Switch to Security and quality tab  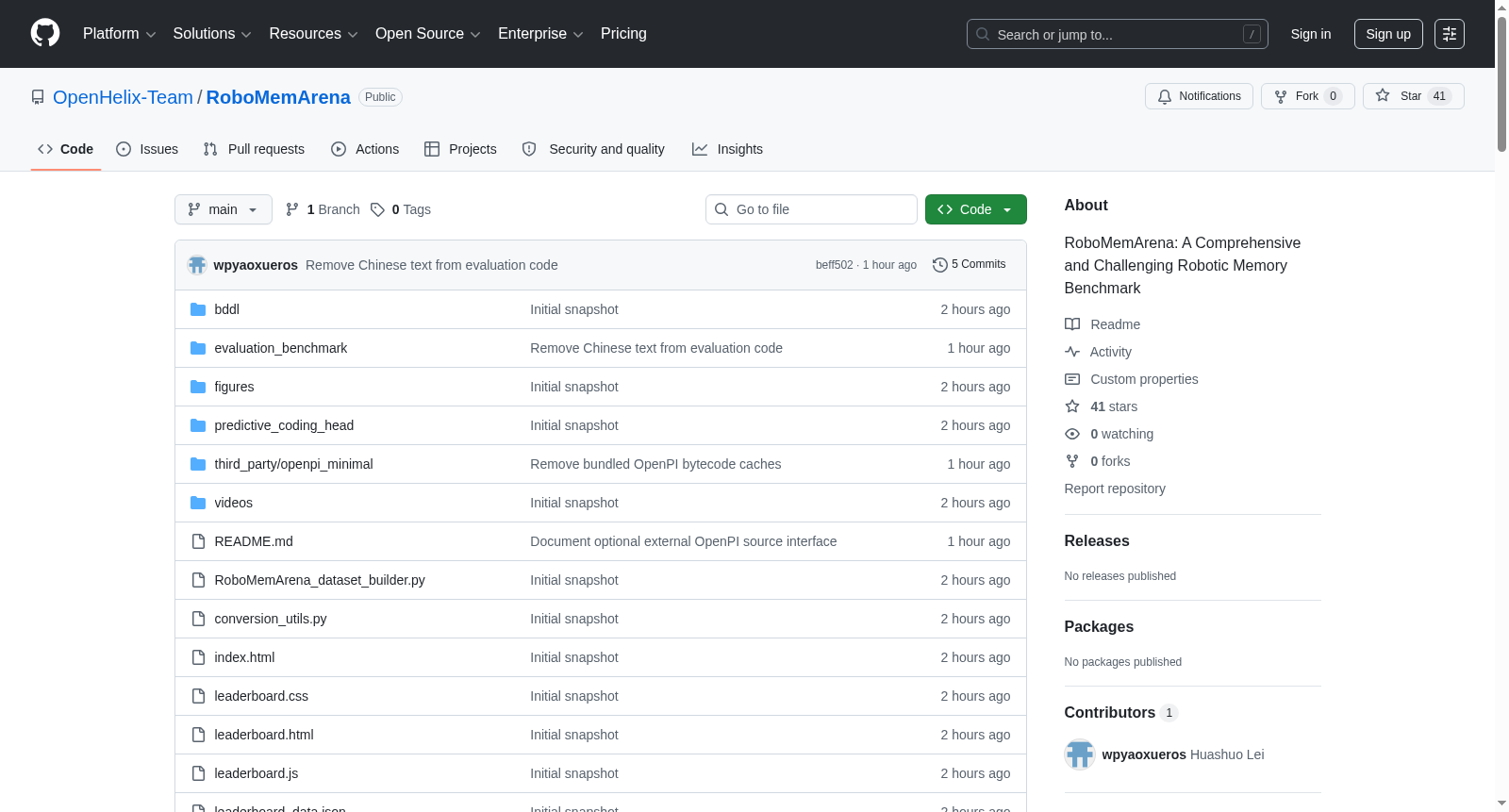click(593, 149)
